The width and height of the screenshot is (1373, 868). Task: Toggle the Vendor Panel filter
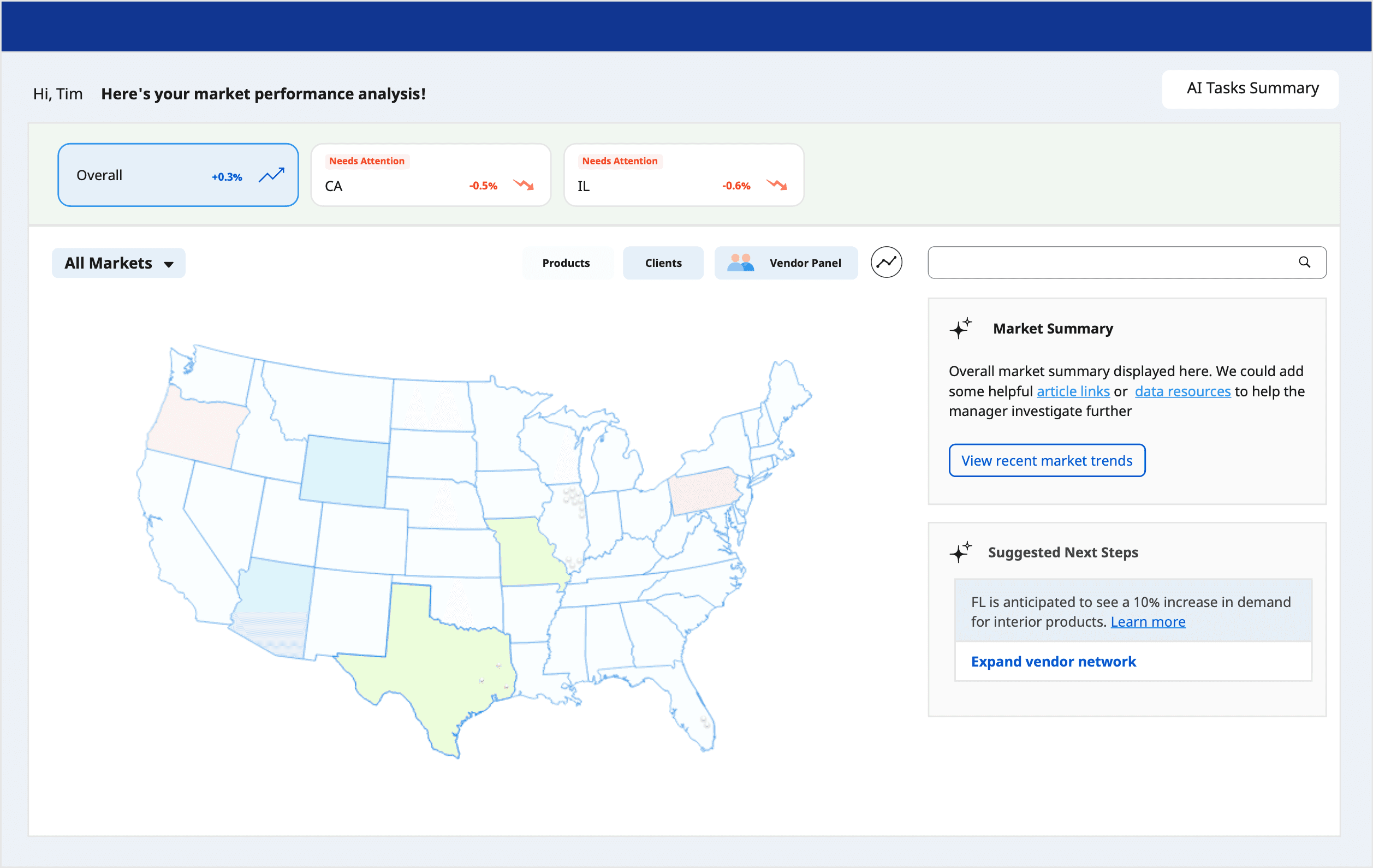[x=805, y=263]
